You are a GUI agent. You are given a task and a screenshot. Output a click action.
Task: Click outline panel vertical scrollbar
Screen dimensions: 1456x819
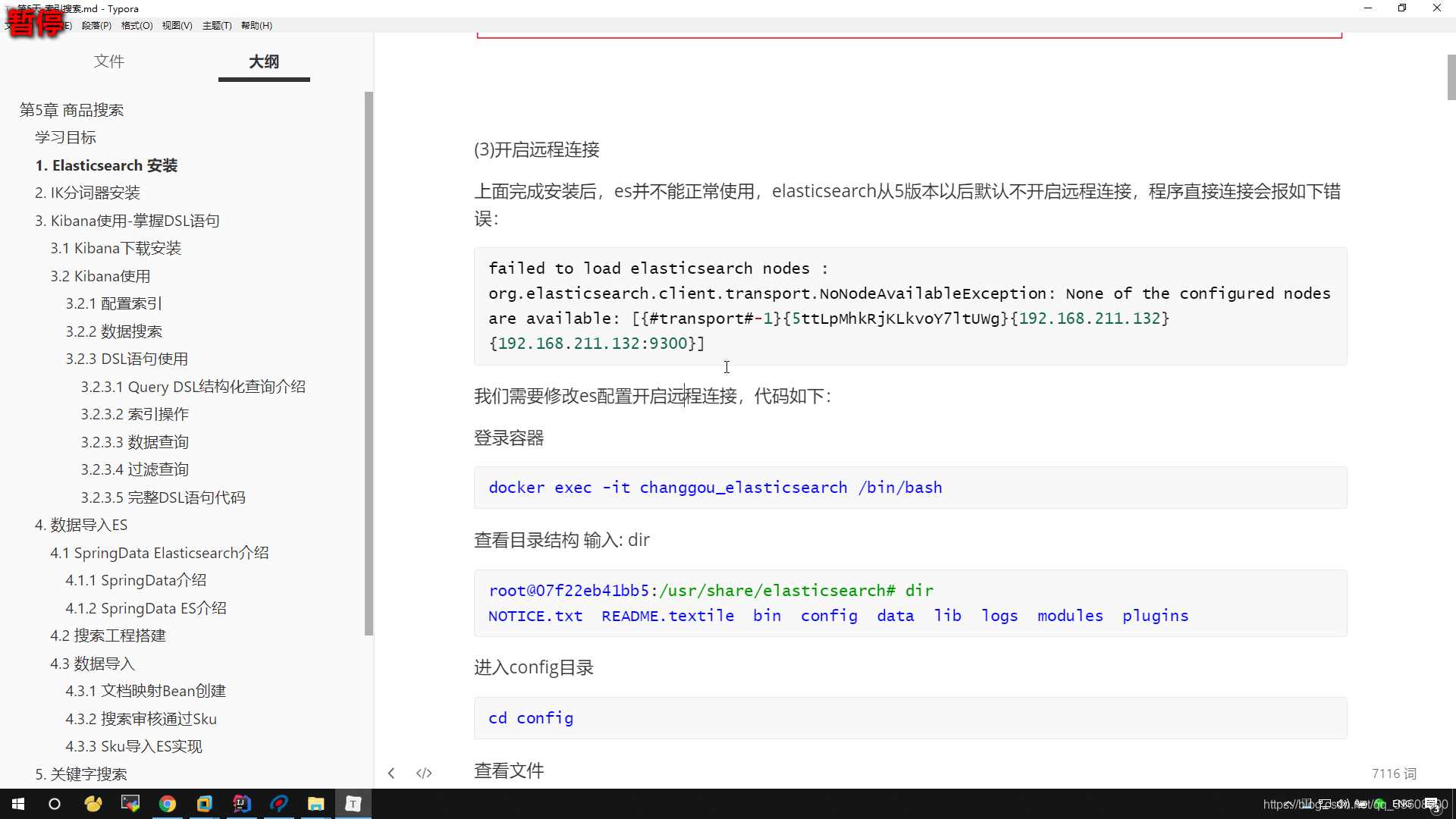coord(369,364)
